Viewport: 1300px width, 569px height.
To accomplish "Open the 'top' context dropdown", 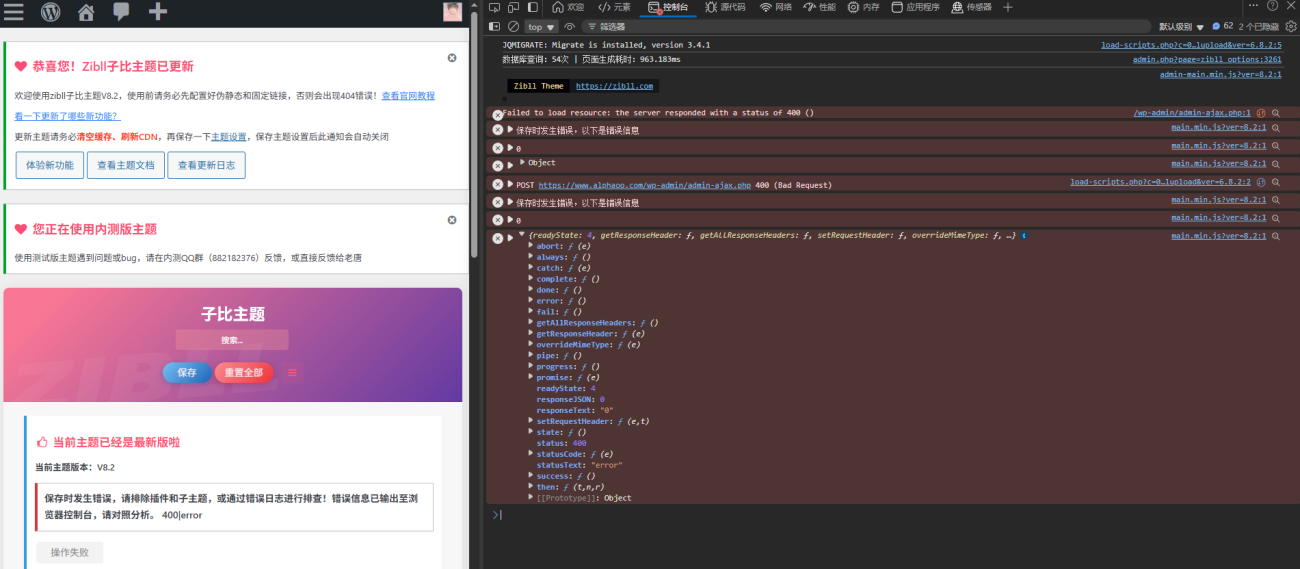I will [541, 27].
